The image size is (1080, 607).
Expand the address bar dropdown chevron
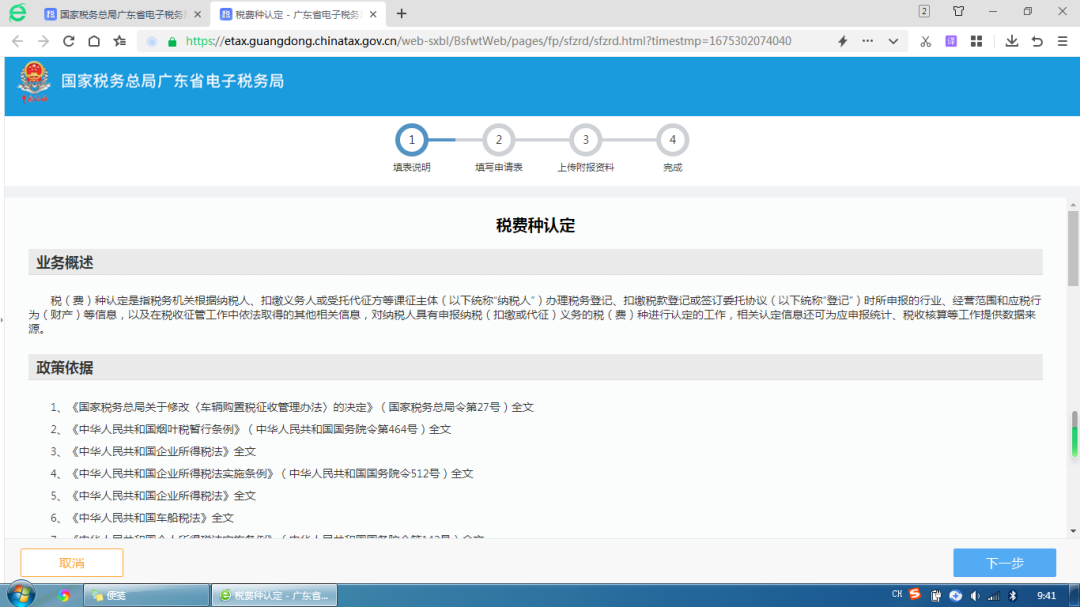tap(893, 41)
